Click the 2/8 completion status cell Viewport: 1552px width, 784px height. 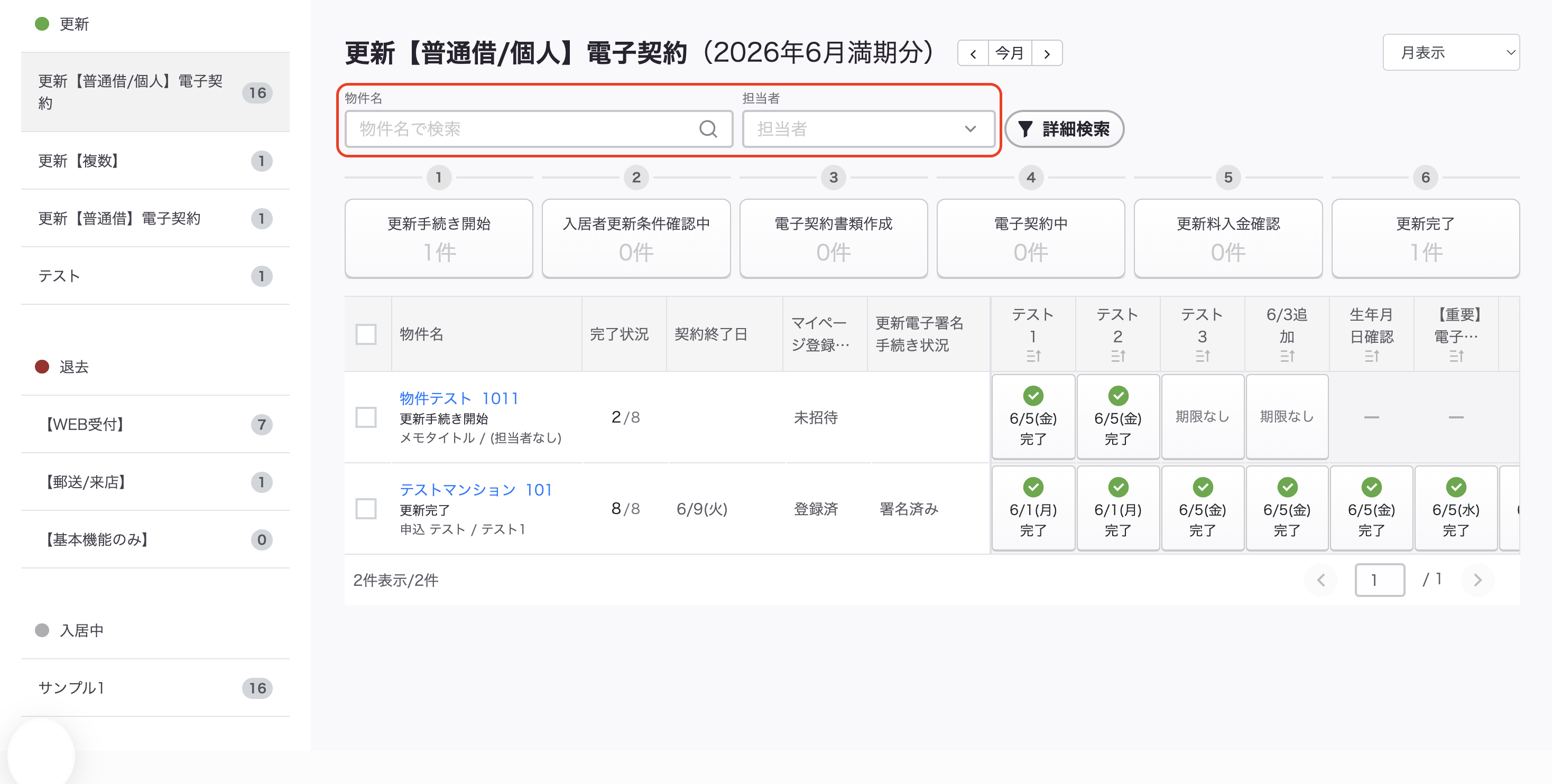click(625, 417)
